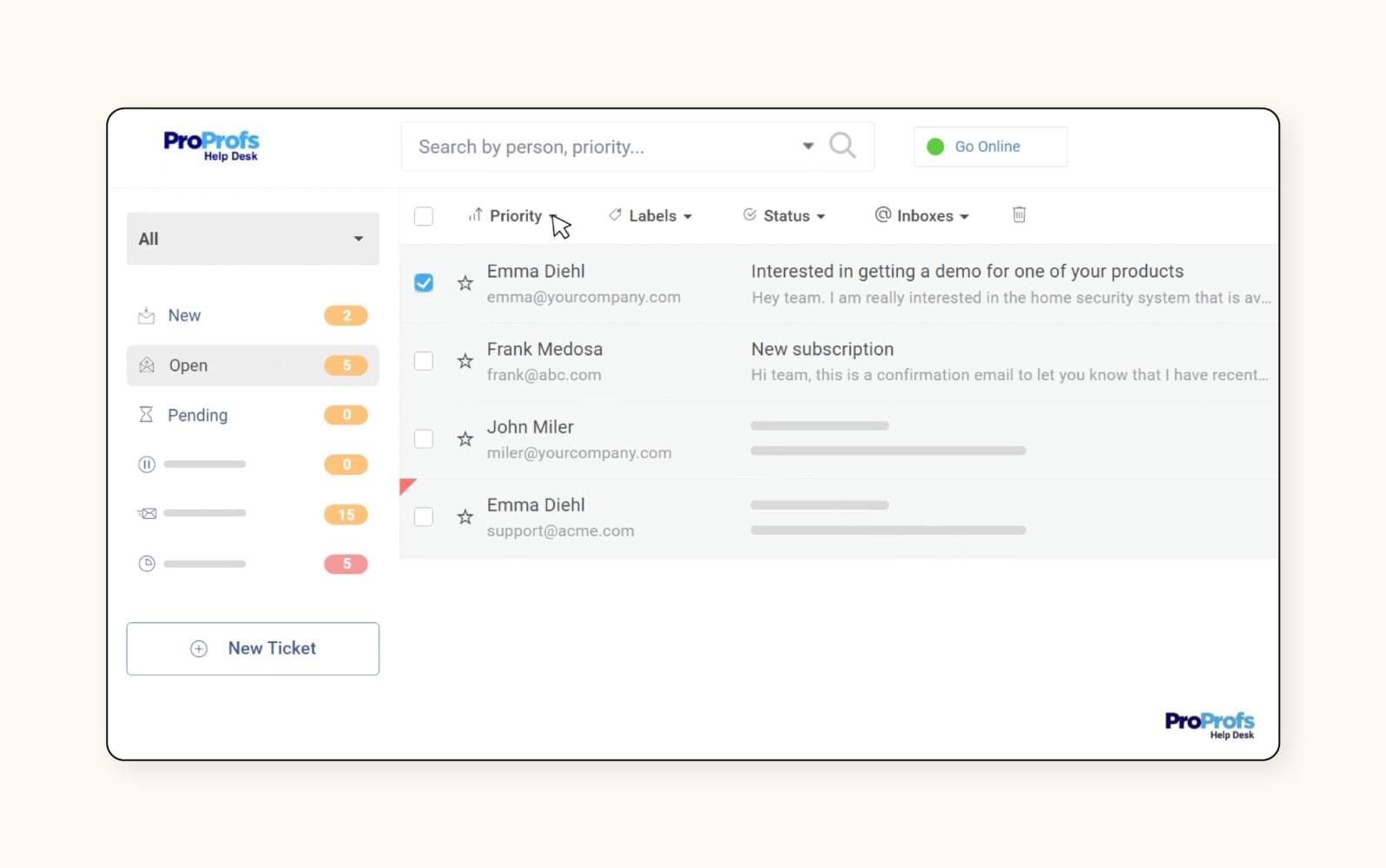The width and height of the screenshot is (1386, 868).
Task: Open the Labels dropdown
Action: [650, 216]
